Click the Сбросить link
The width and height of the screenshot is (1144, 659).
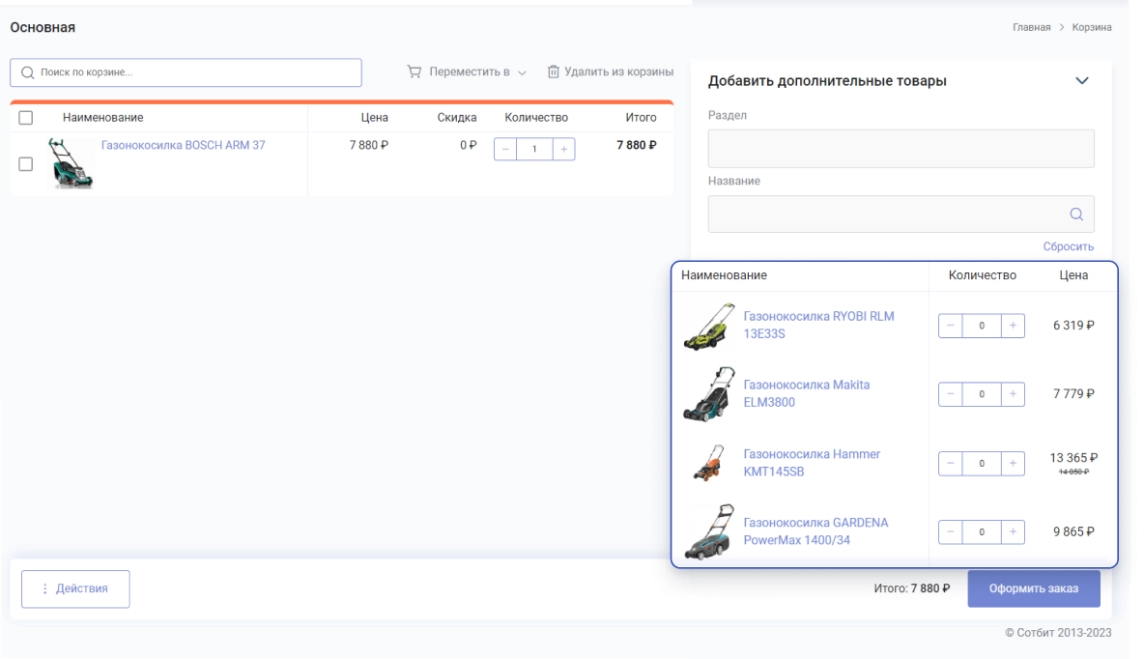pos(1068,247)
